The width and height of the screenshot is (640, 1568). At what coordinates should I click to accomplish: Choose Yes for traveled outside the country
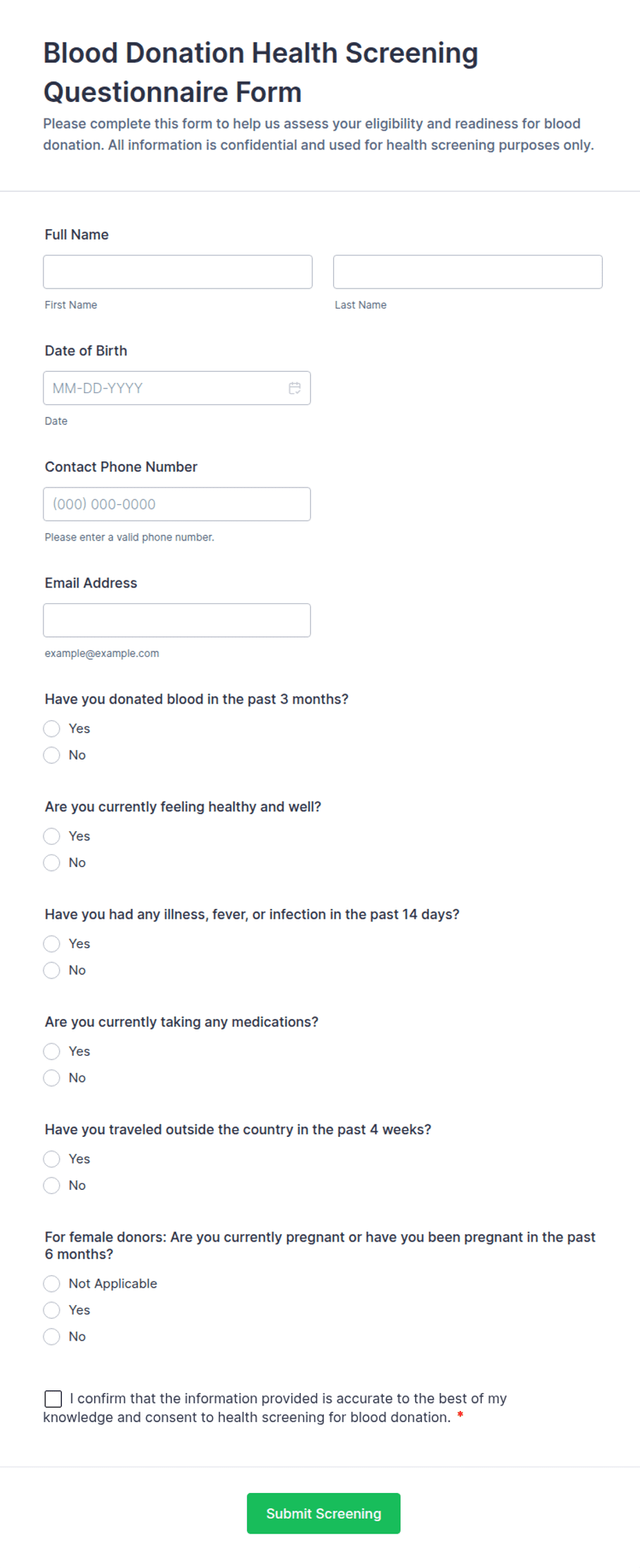click(x=52, y=1159)
